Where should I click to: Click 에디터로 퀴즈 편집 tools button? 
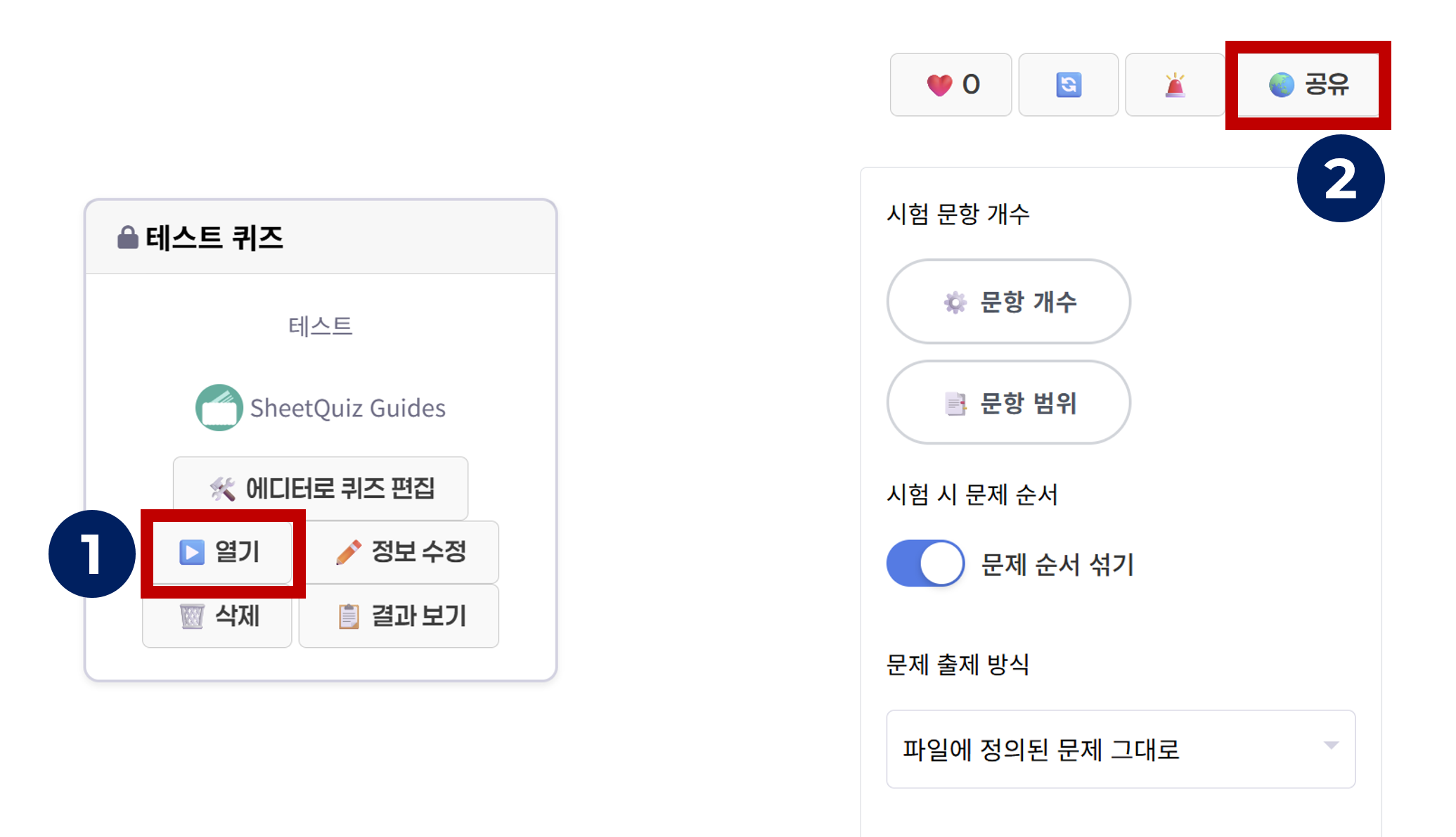tap(321, 489)
